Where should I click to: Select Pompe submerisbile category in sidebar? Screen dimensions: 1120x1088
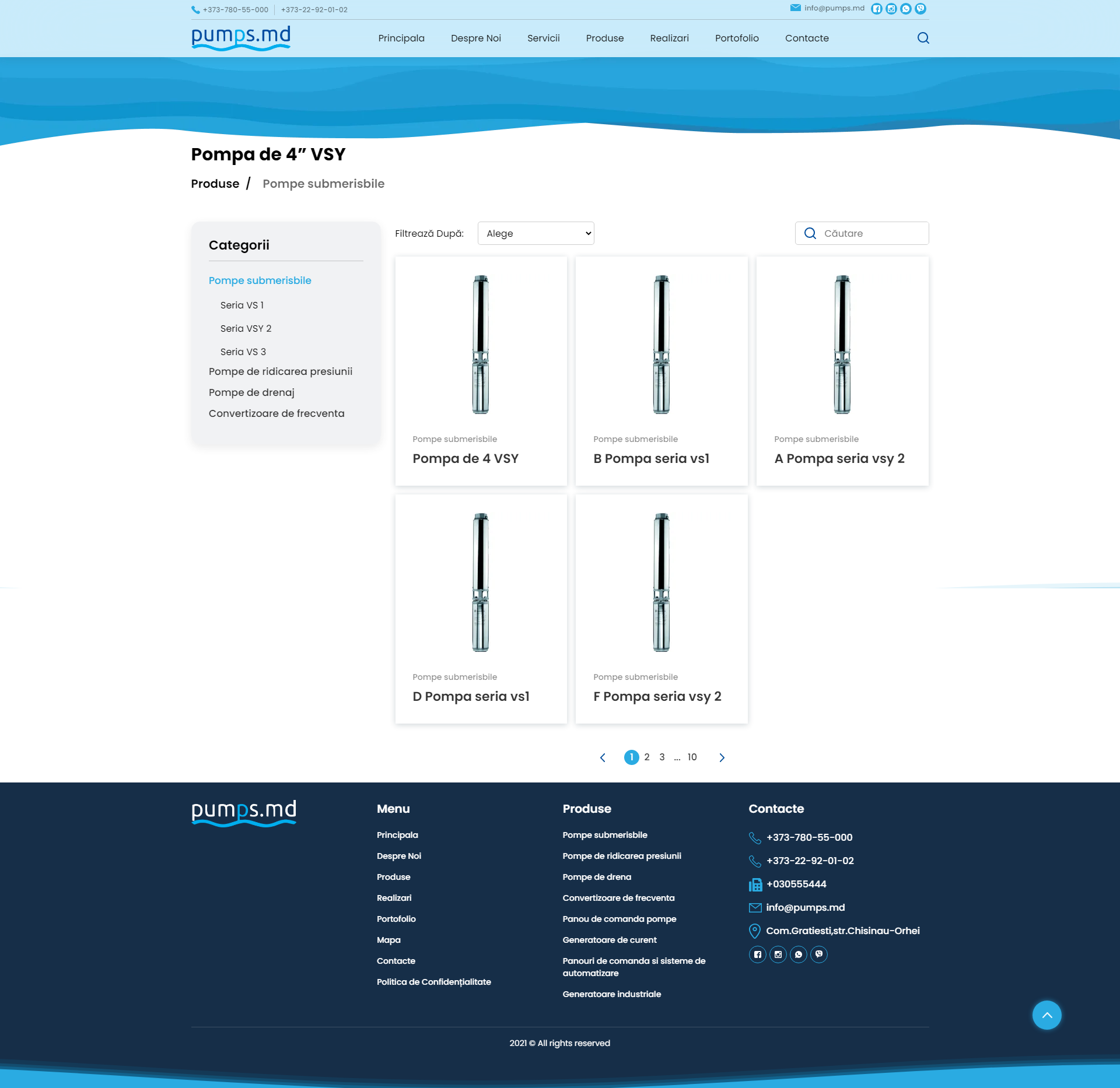pyautogui.click(x=260, y=280)
